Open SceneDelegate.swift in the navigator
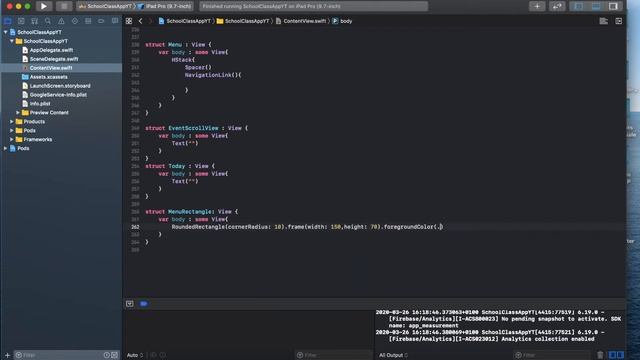 pos(53,59)
